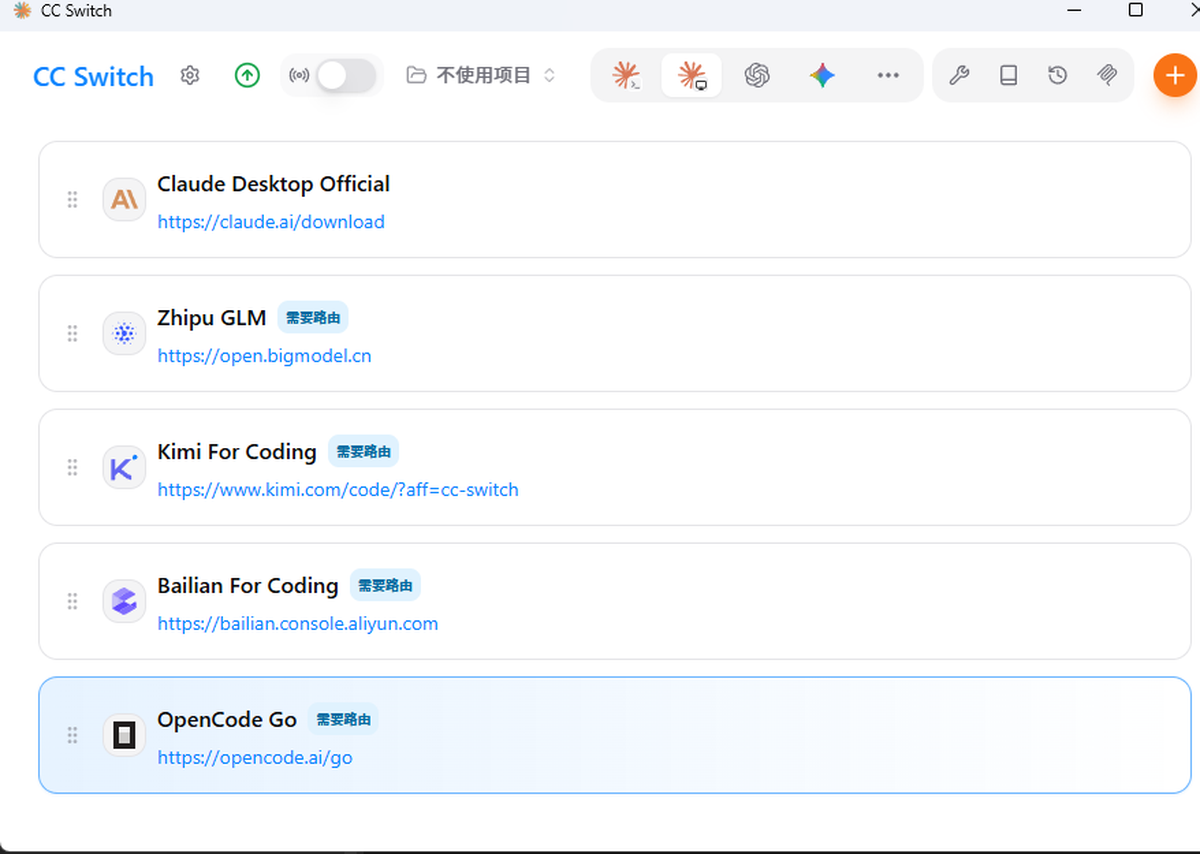This screenshot has height=854, width=1200.
Task: Click the CC Switch title bar app icon
Action: click(x=22, y=10)
